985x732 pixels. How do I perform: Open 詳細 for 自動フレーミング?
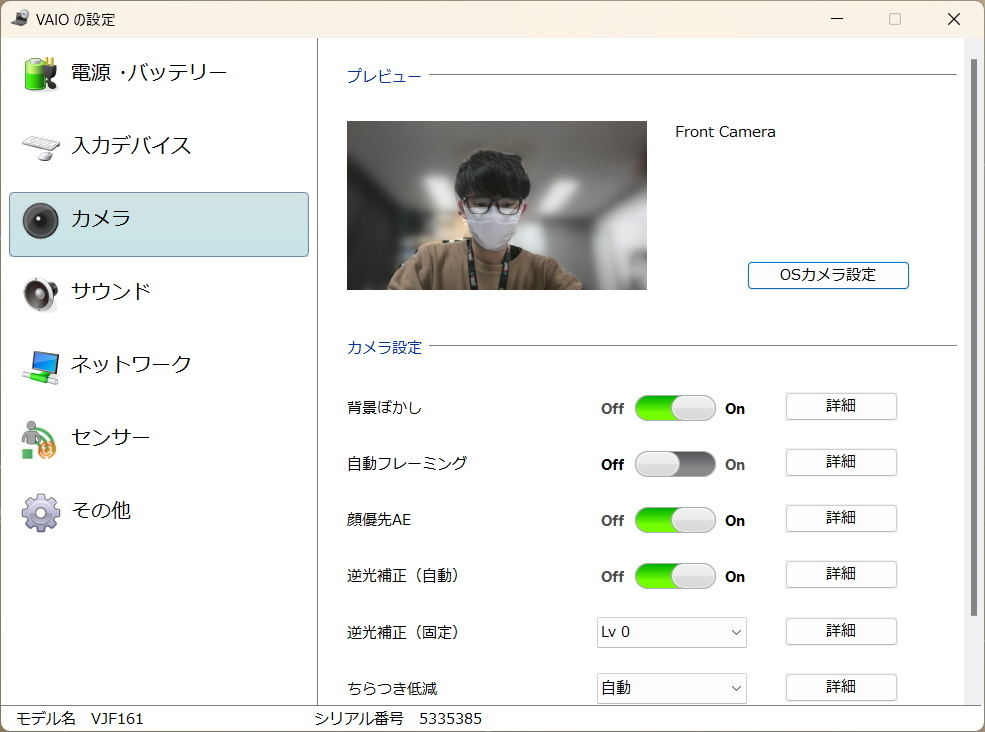coord(841,462)
